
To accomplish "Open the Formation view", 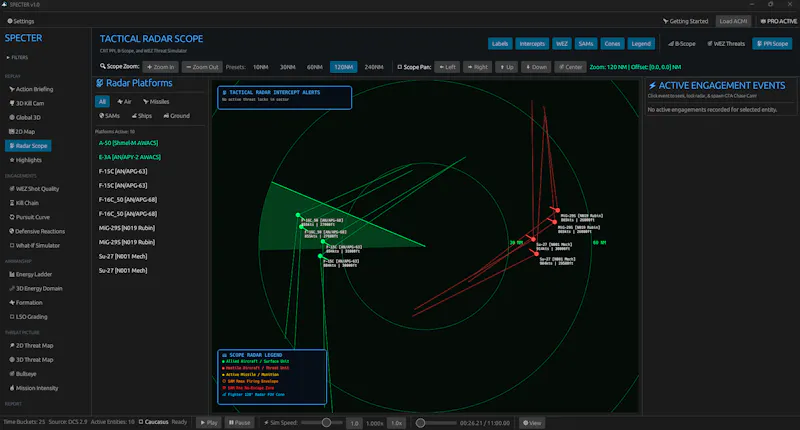I will 26,302.
